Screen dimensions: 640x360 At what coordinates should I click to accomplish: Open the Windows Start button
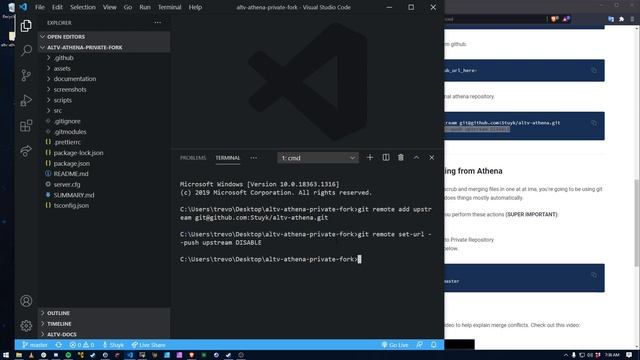(6, 355)
